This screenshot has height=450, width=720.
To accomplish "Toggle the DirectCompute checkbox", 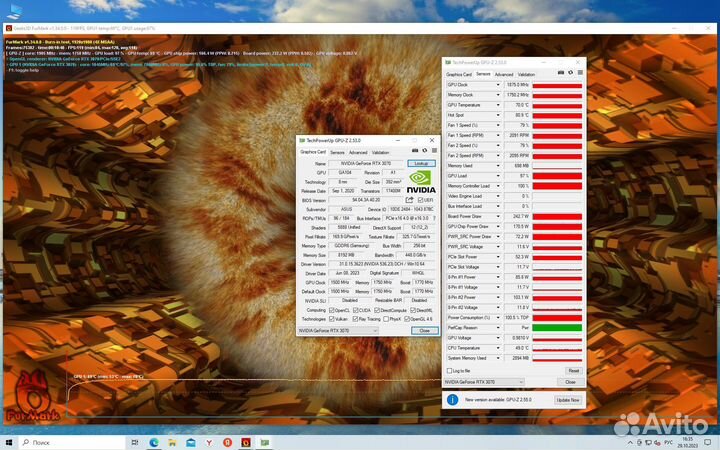I will (377, 310).
